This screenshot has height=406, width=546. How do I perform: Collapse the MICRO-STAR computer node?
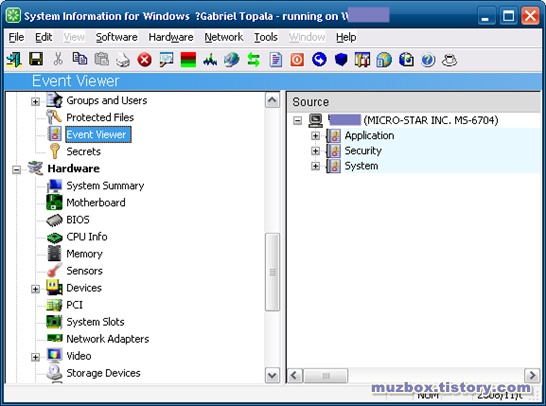[297, 121]
